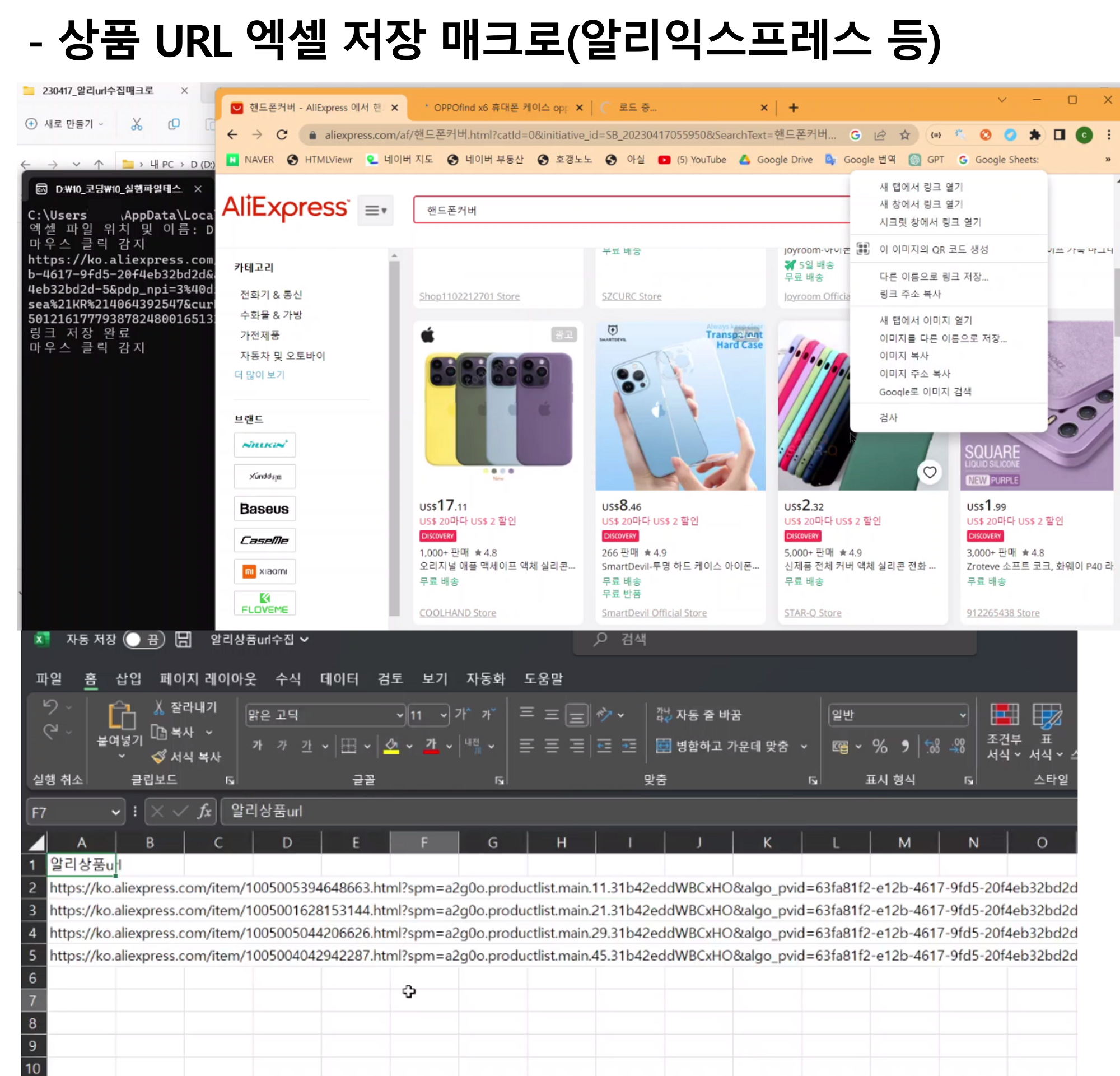The image size is (1120, 1076).
Task: Toggle bold formatting button
Action: 257,746
